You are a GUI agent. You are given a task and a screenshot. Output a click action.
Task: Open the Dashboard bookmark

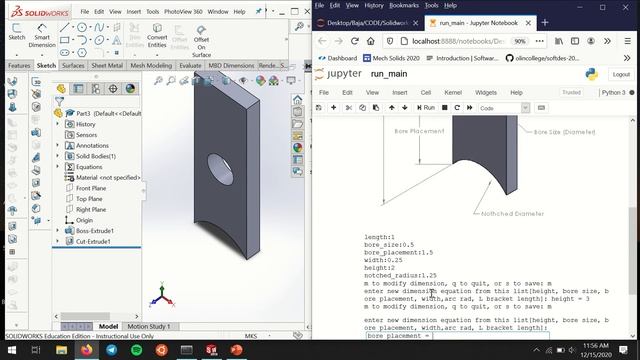tap(338, 58)
